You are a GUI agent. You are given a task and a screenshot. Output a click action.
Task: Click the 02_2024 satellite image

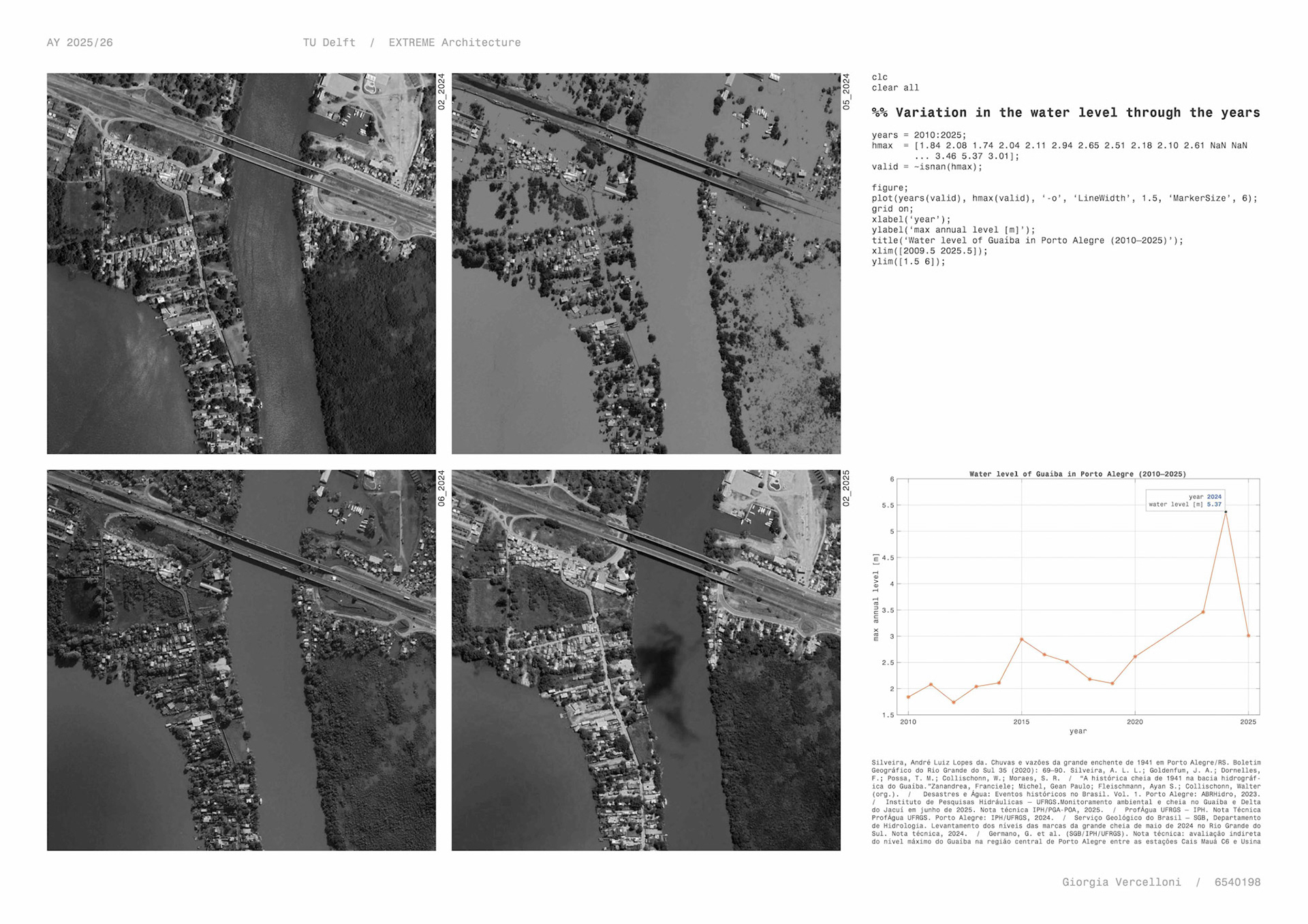(241, 264)
